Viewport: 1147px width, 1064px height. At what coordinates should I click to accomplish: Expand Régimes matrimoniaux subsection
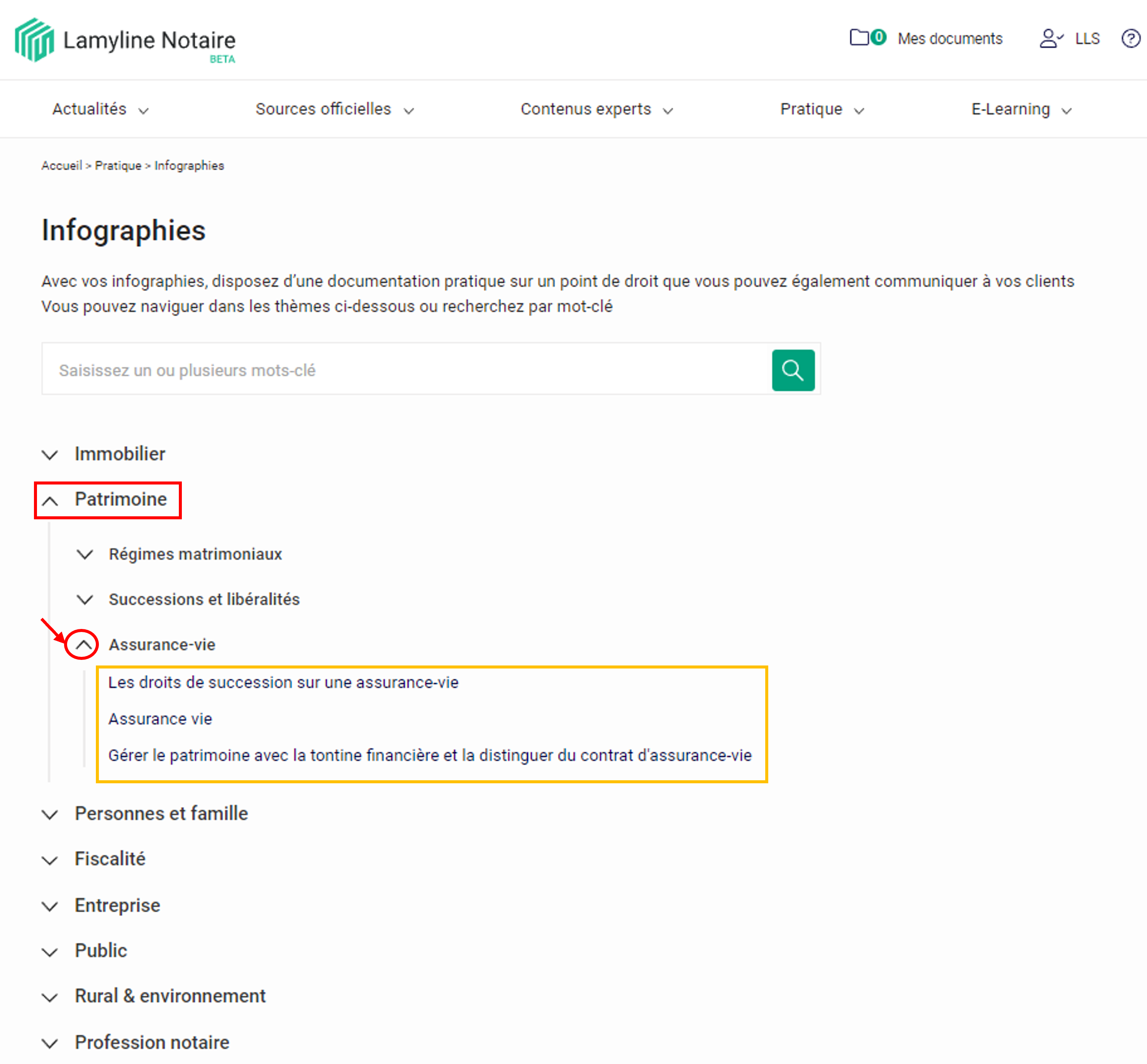pos(85,555)
